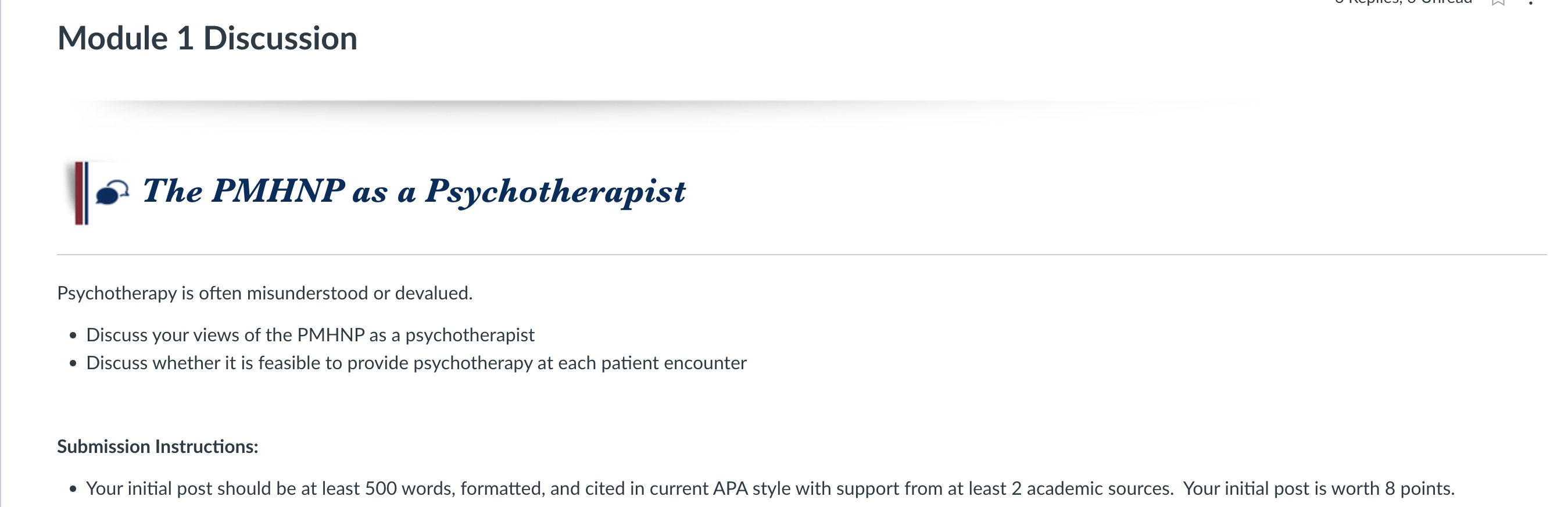This screenshot has width=1568, height=507.
Task: Click the thin horizontal rule below banner
Action: pos(801,255)
